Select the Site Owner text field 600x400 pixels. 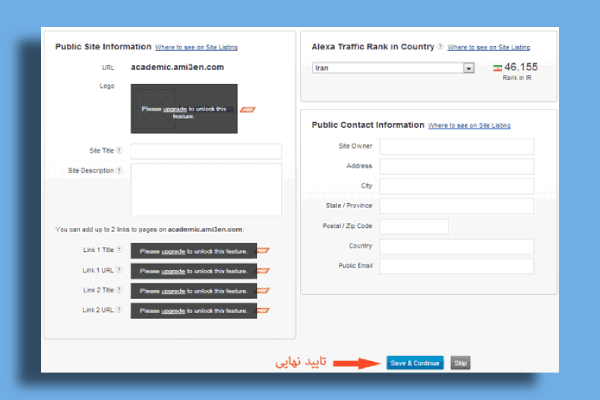click(x=456, y=147)
